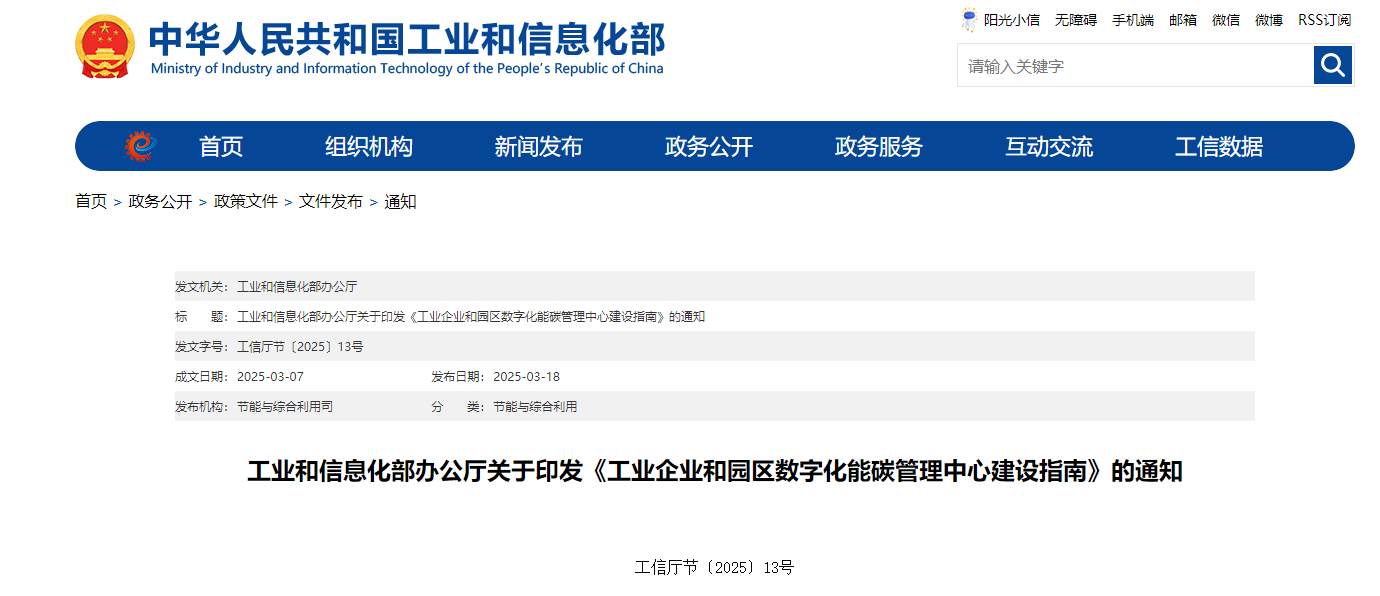Open the RSS订阅 link

[x=1325, y=20]
